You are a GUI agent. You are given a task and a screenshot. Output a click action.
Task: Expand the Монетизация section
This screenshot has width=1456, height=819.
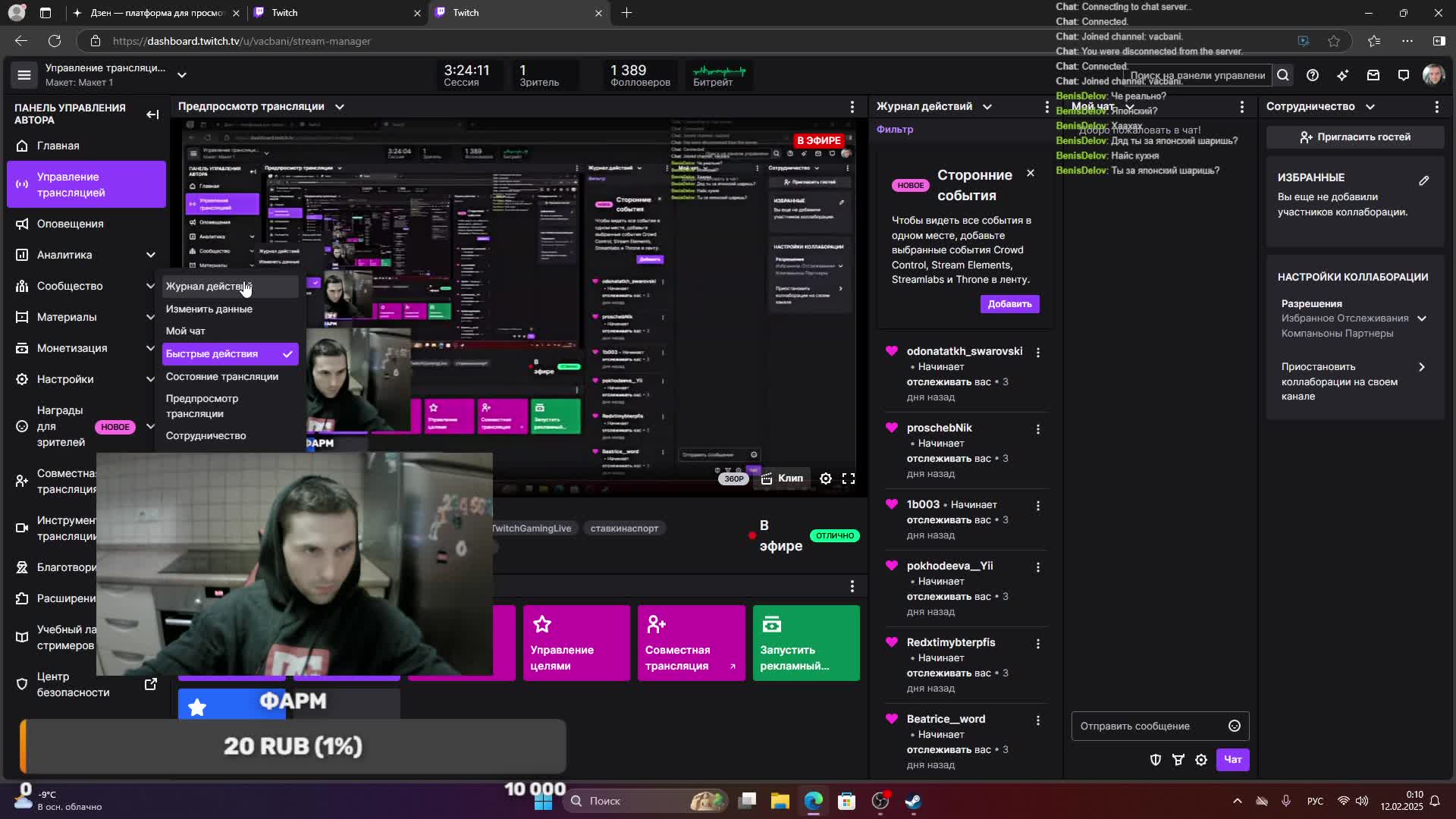tap(150, 348)
